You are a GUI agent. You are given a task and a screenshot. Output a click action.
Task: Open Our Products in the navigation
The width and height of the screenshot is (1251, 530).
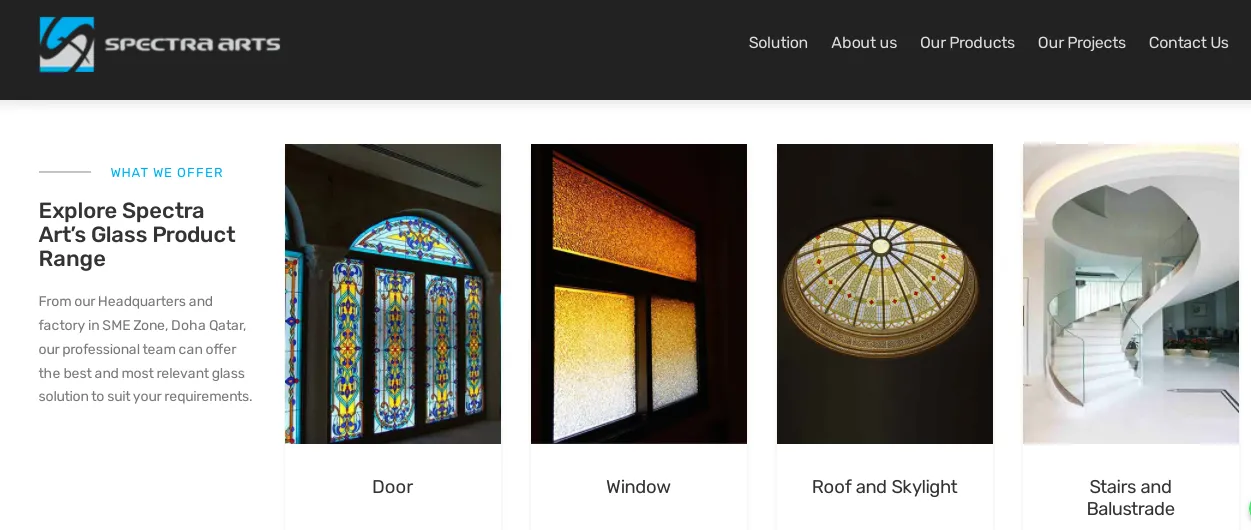pyautogui.click(x=967, y=43)
